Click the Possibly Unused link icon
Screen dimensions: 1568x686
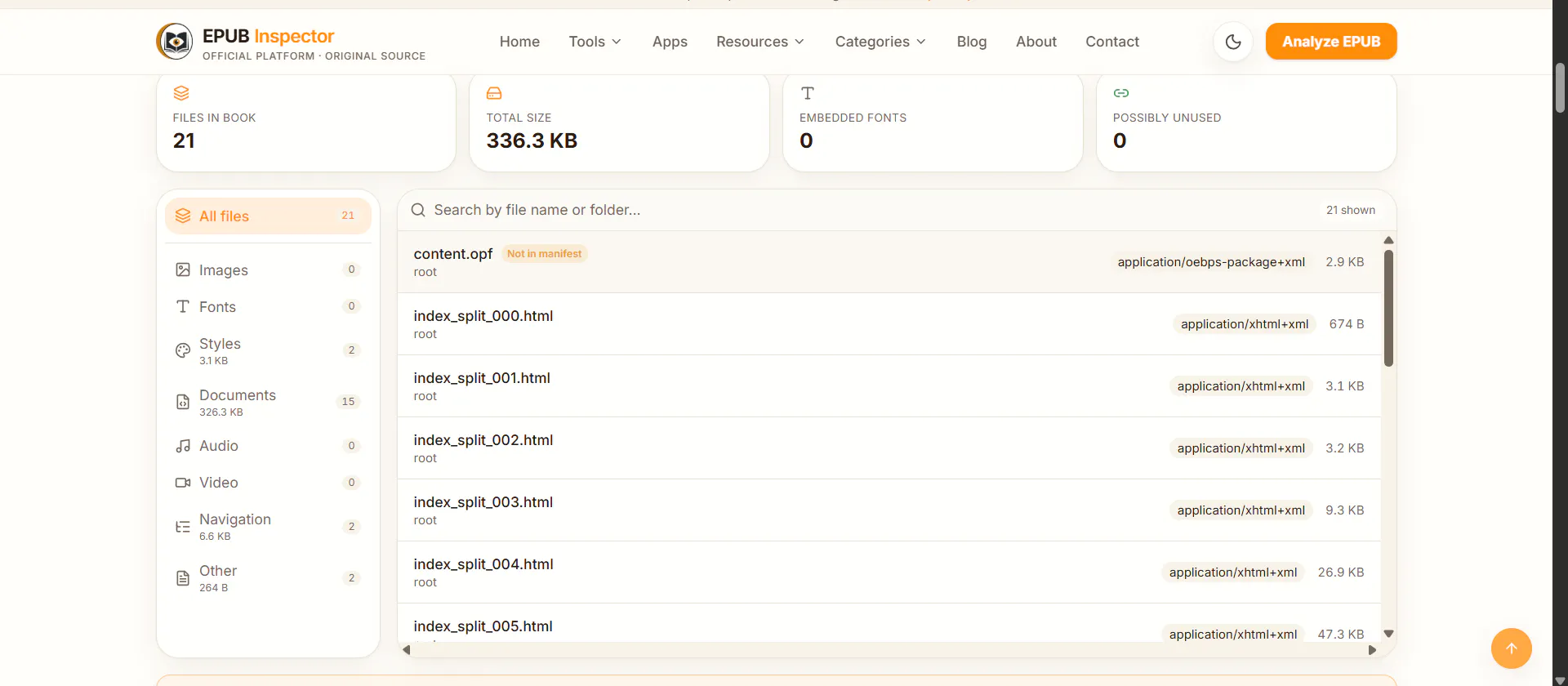(1121, 93)
